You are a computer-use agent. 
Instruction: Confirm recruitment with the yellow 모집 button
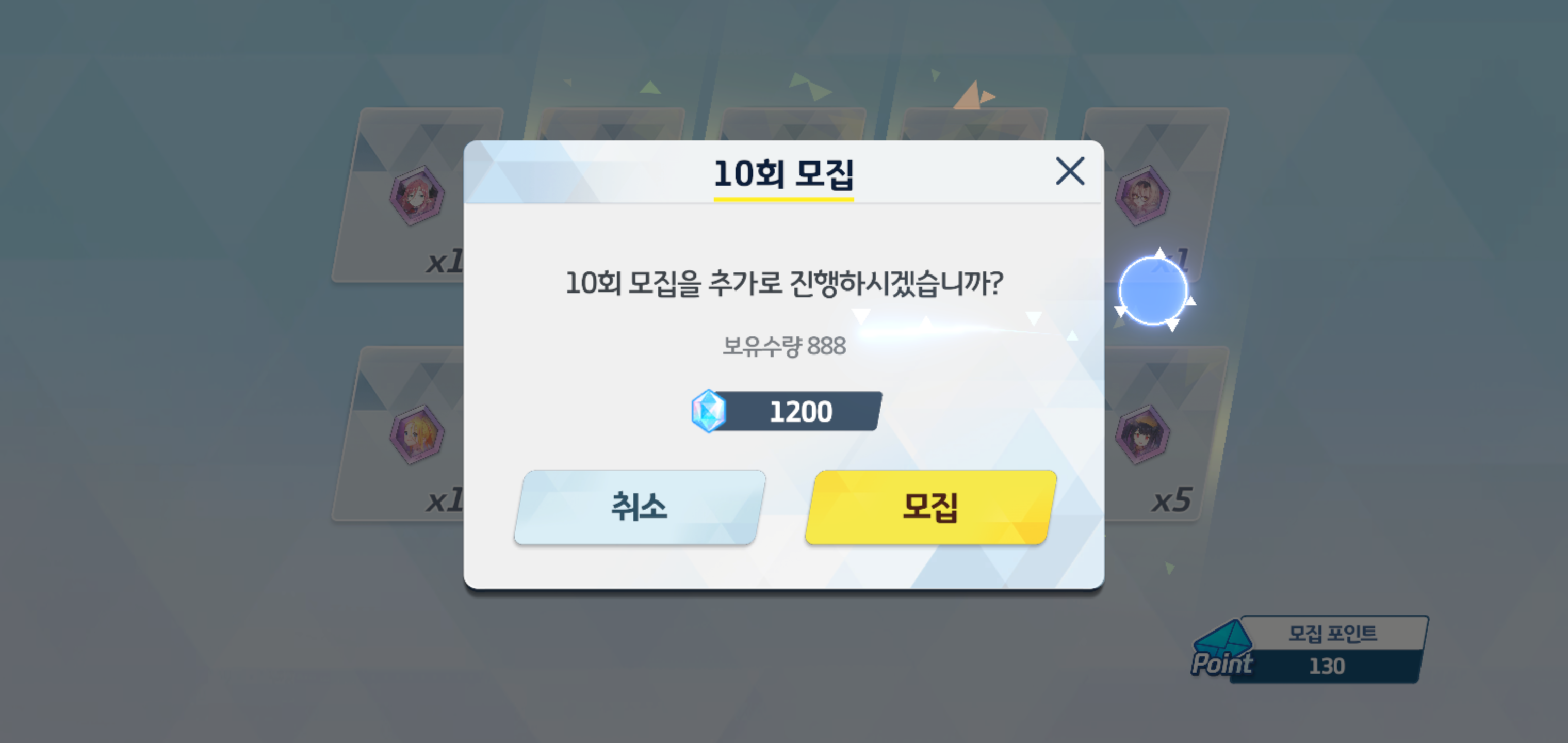(x=930, y=507)
